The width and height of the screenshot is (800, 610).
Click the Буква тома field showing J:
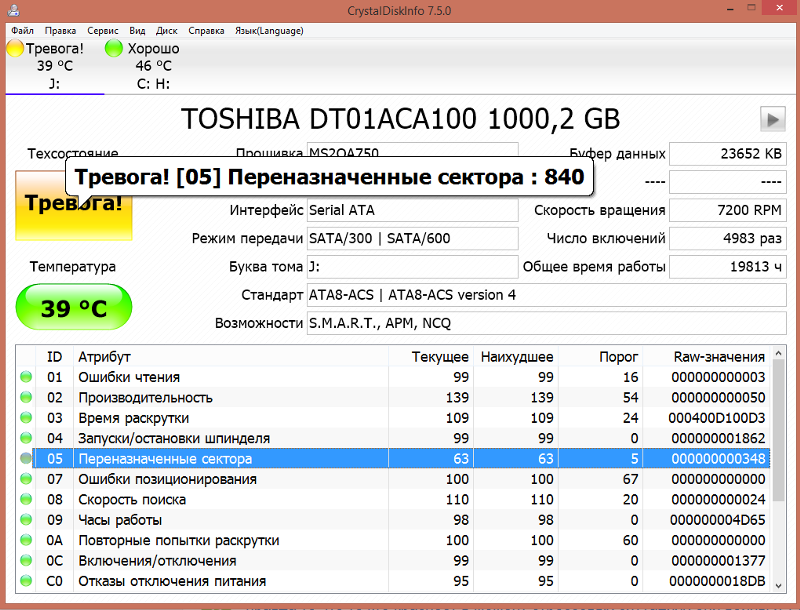coord(412,266)
